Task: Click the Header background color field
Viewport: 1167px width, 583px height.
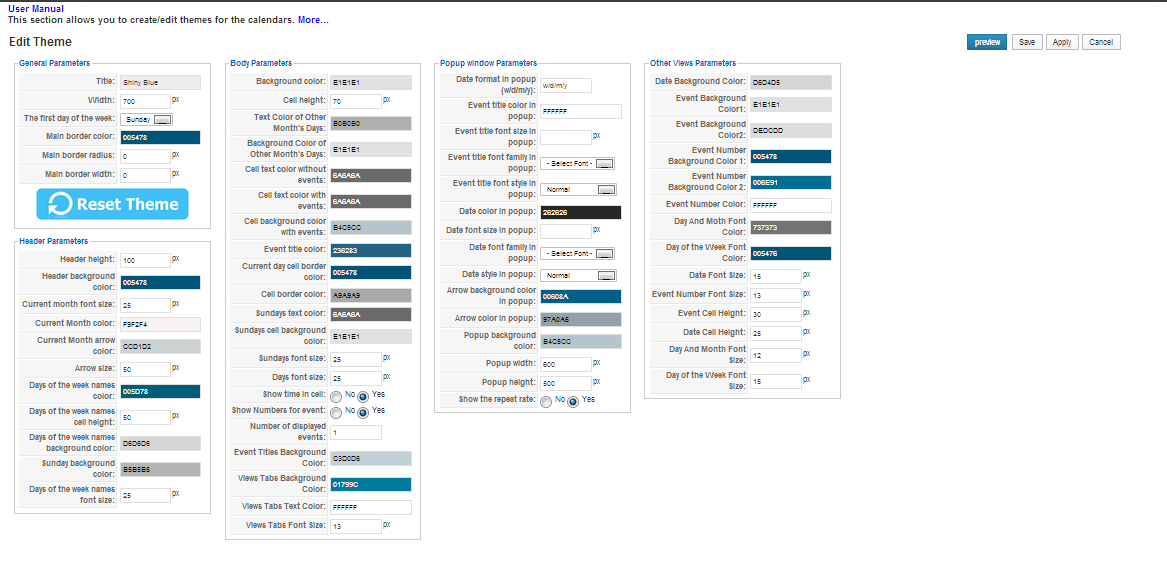Action: 160,283
